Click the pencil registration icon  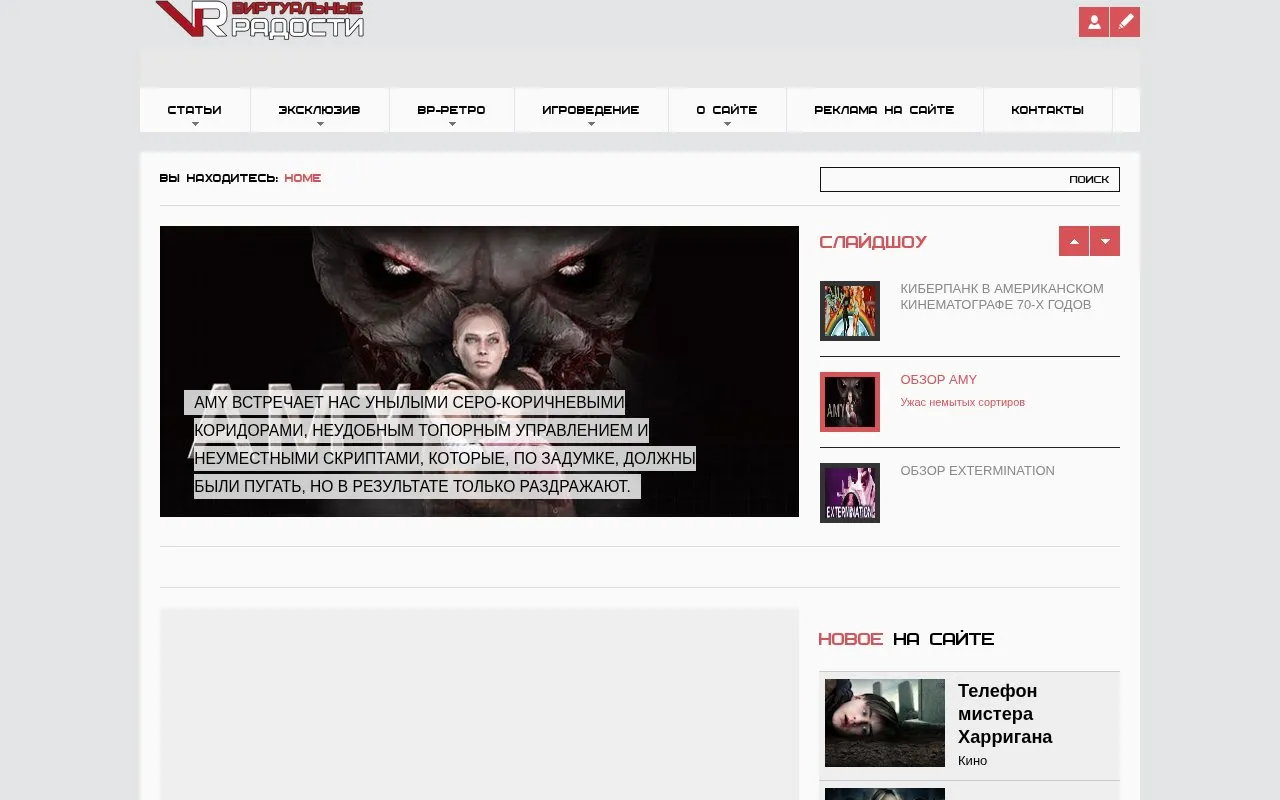(x=1125, y=22)
